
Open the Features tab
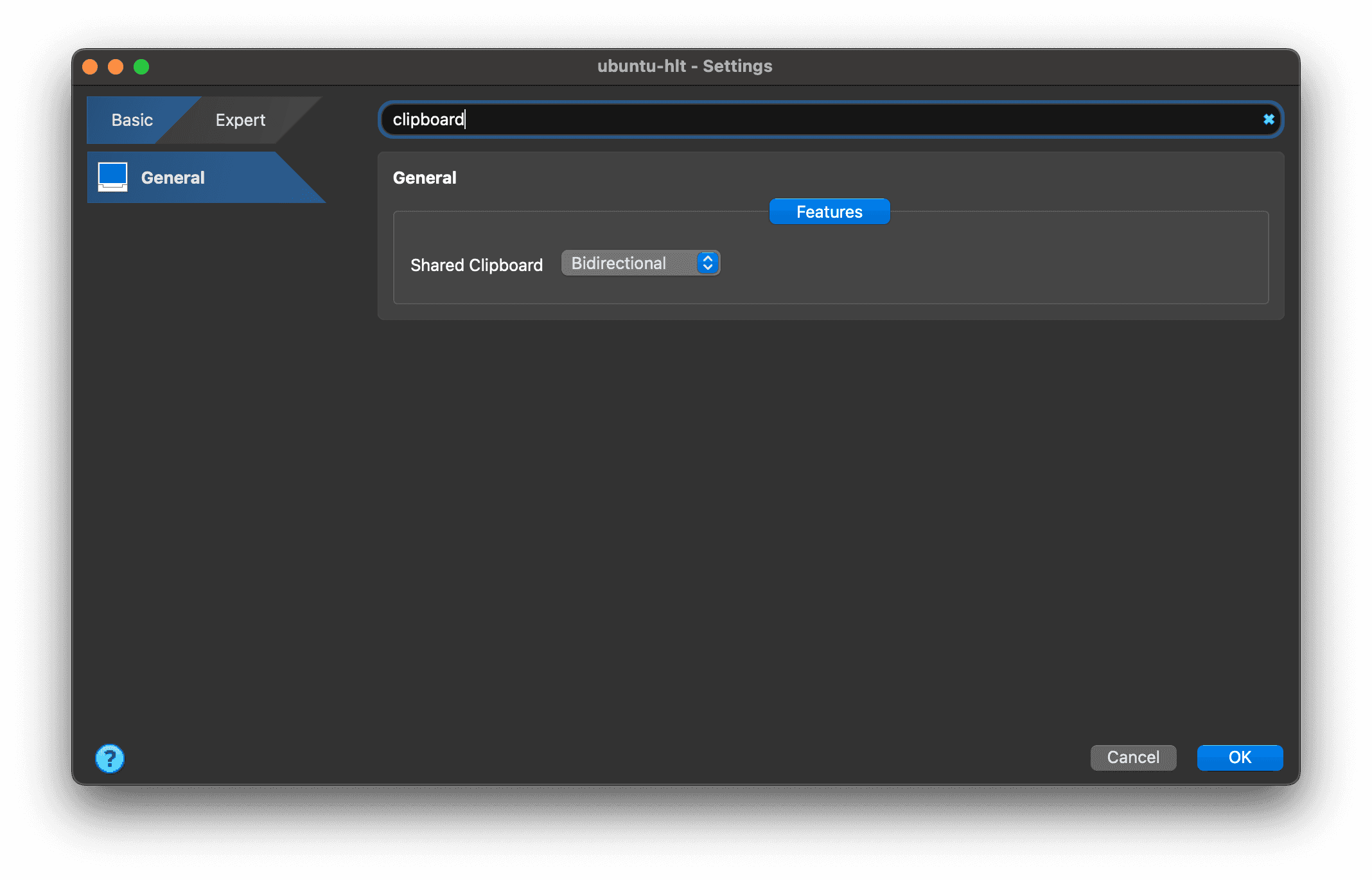[829, 211]
